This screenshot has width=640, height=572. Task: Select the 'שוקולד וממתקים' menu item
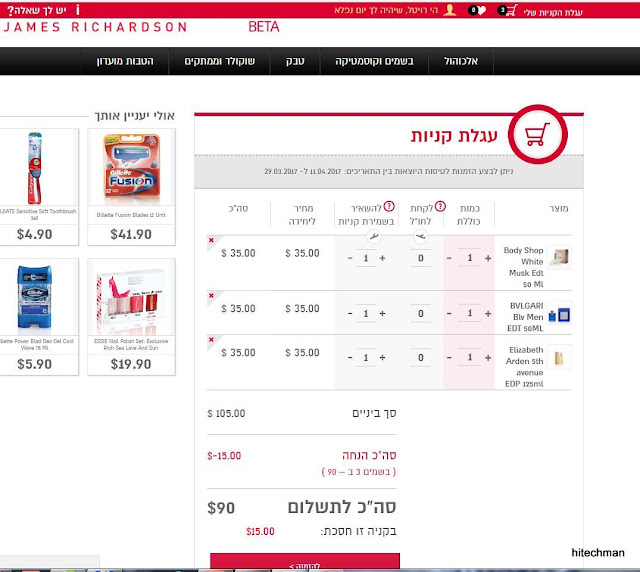pyautogui.click(x=220, y=61)
